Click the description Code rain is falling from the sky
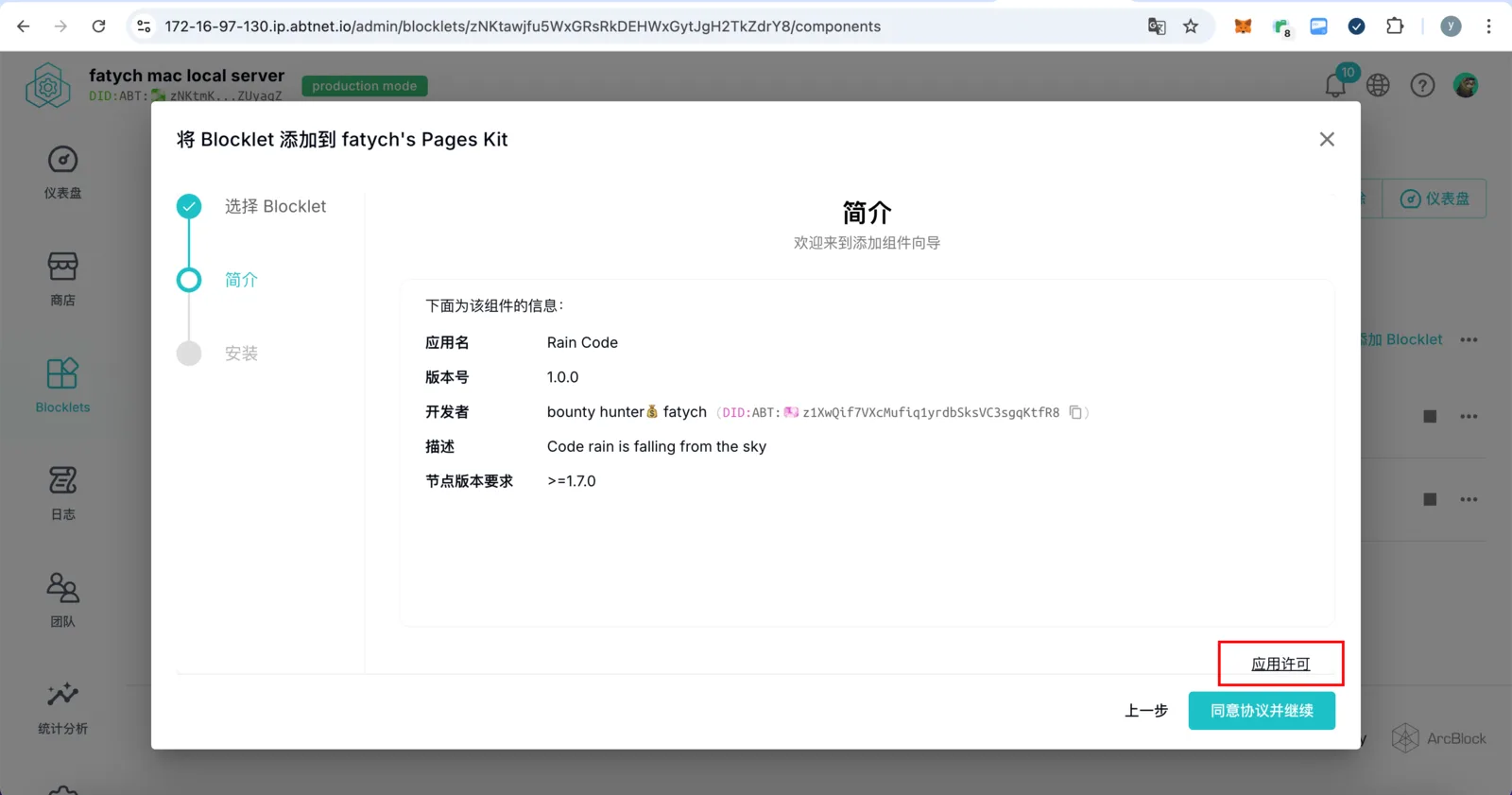The image size is (1512, 795). coord(657,446)
